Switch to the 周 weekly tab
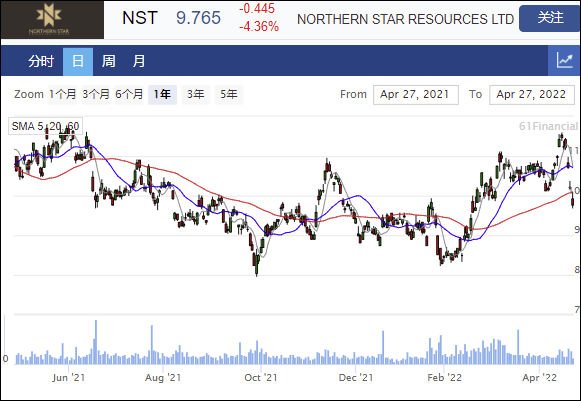 click(x=108, y=61)
